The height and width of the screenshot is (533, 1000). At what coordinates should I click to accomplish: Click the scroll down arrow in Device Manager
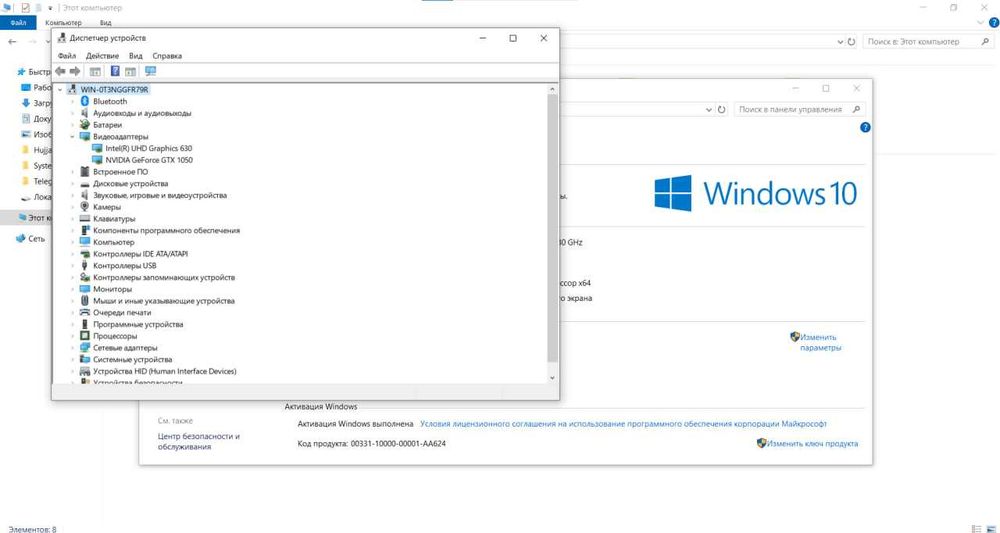[x=552, y=377]
